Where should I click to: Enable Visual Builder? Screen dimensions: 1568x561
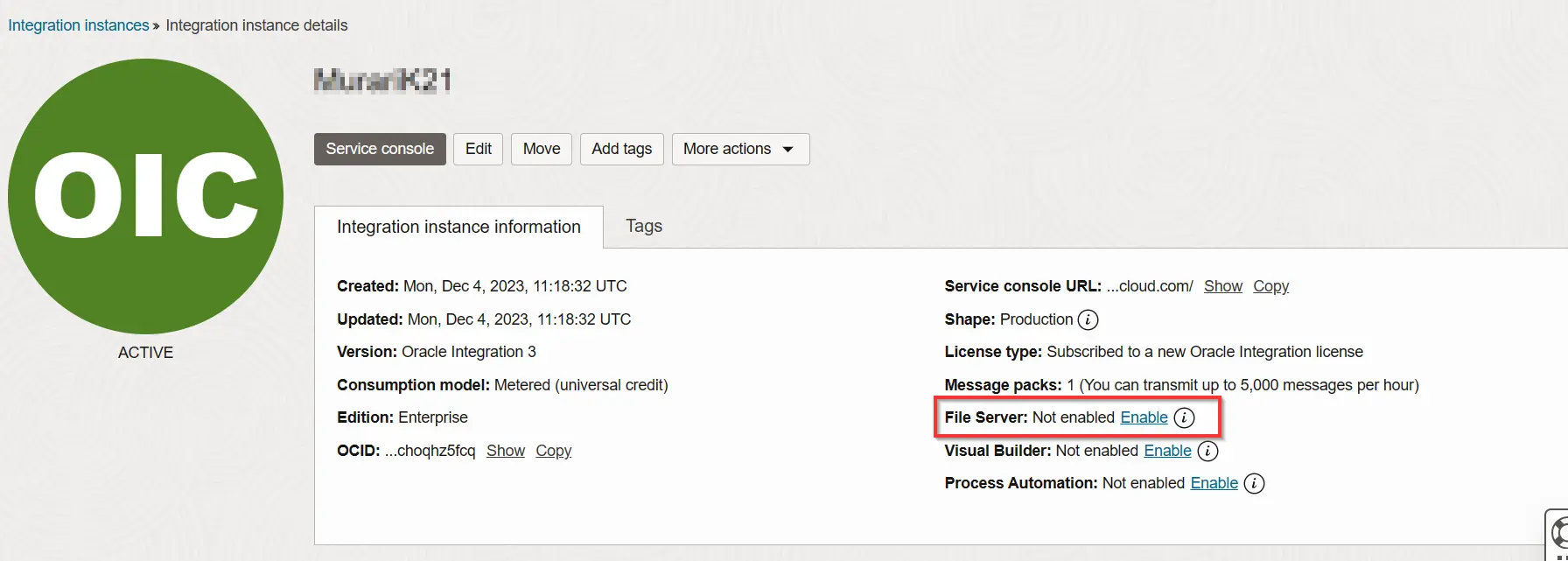[1167, 451]
